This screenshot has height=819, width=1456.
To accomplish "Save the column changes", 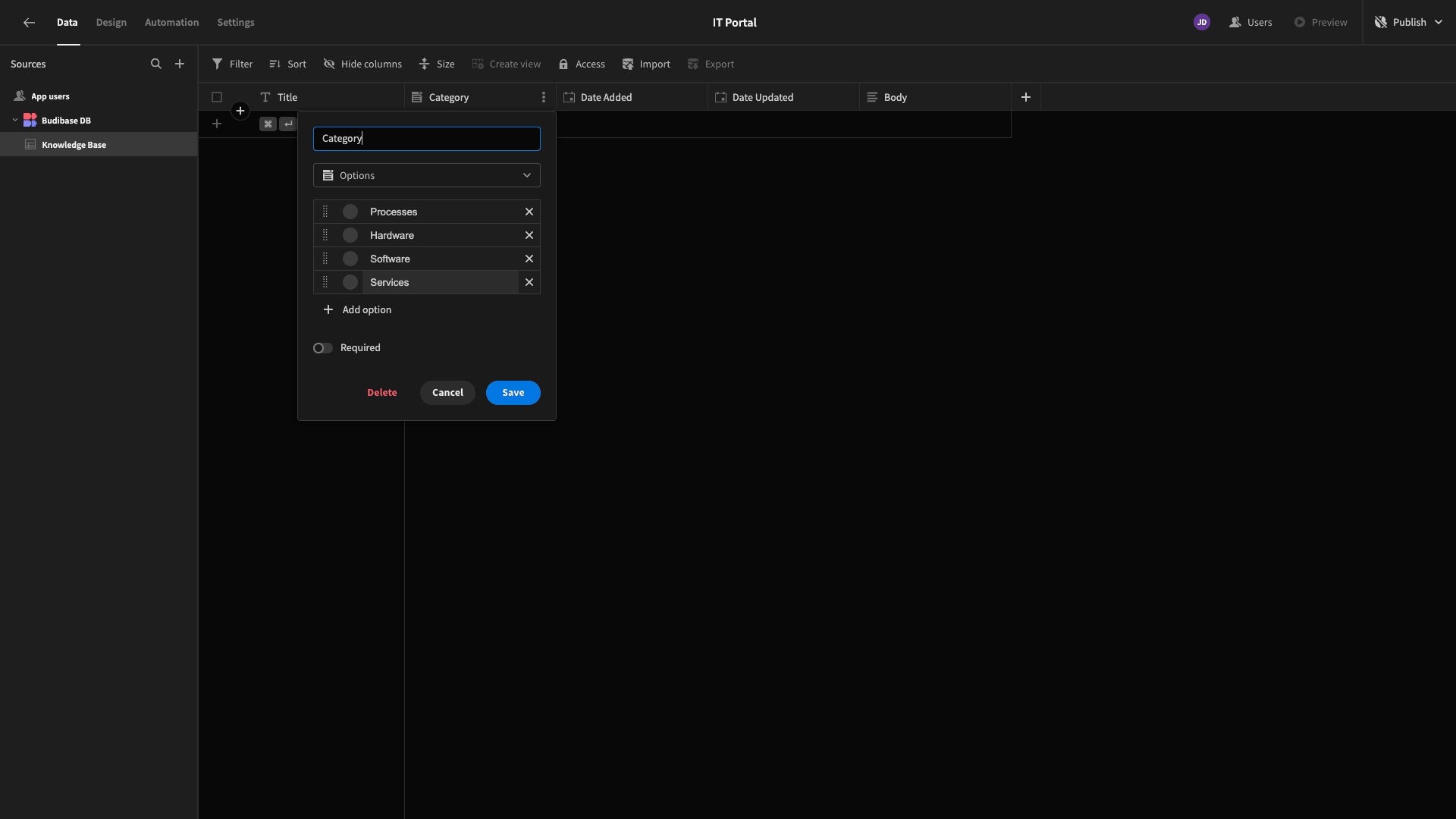I will point(513,393).
